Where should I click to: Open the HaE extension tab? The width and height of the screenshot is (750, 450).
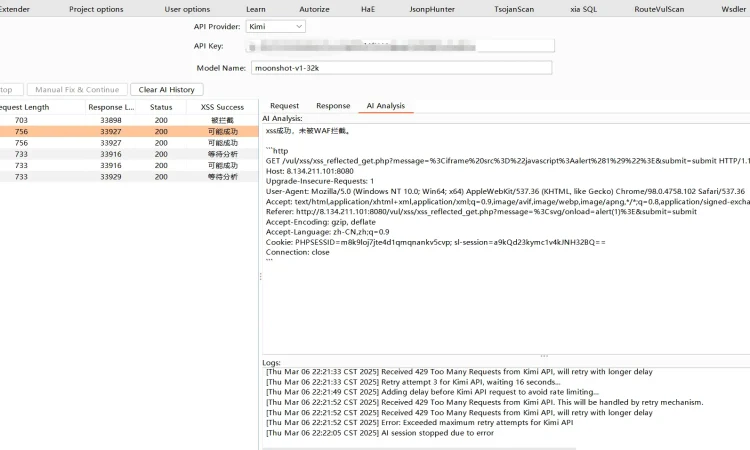tap(368, 9)
